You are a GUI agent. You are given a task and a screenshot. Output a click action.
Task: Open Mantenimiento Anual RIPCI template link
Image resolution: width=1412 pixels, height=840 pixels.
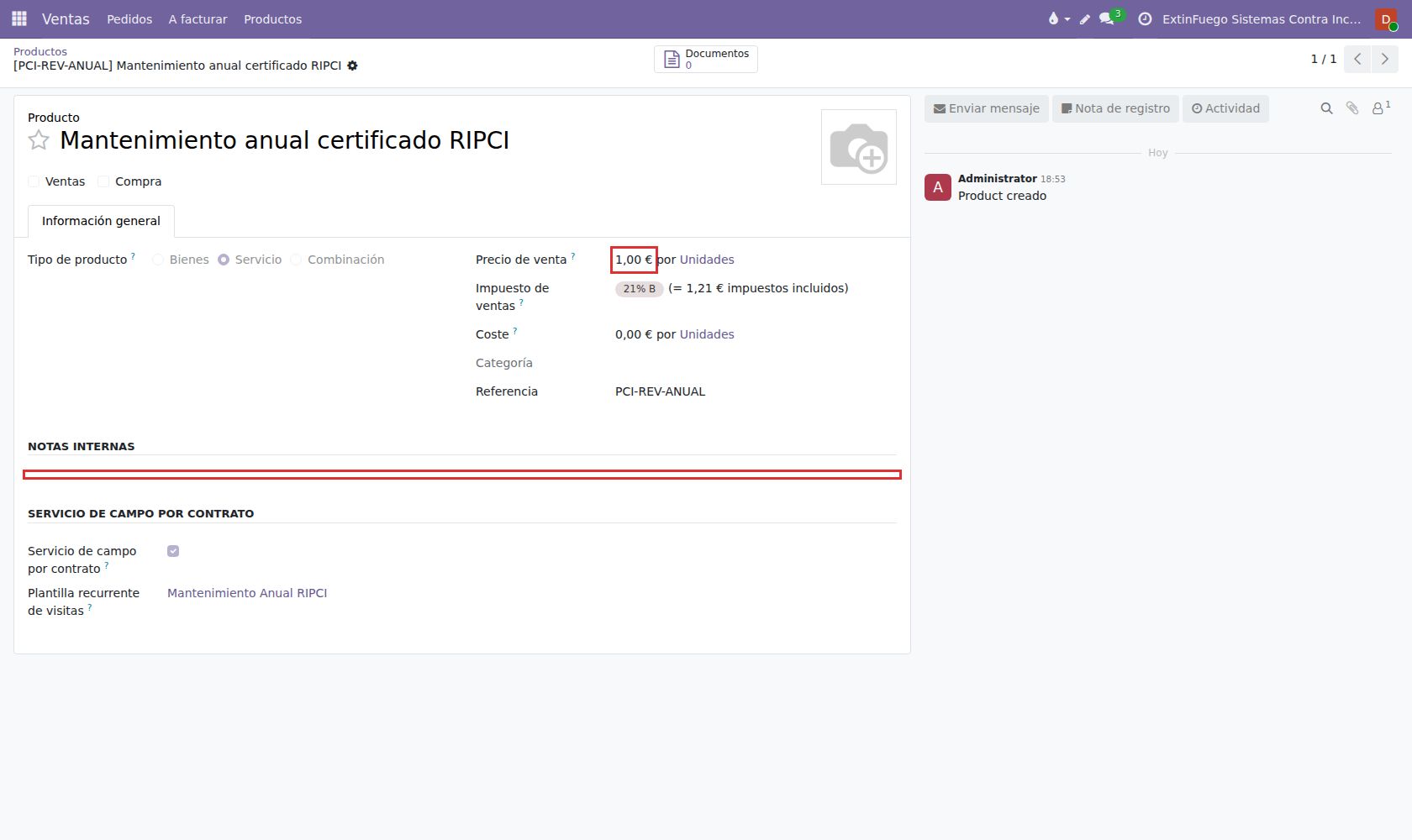pos(247,593)
